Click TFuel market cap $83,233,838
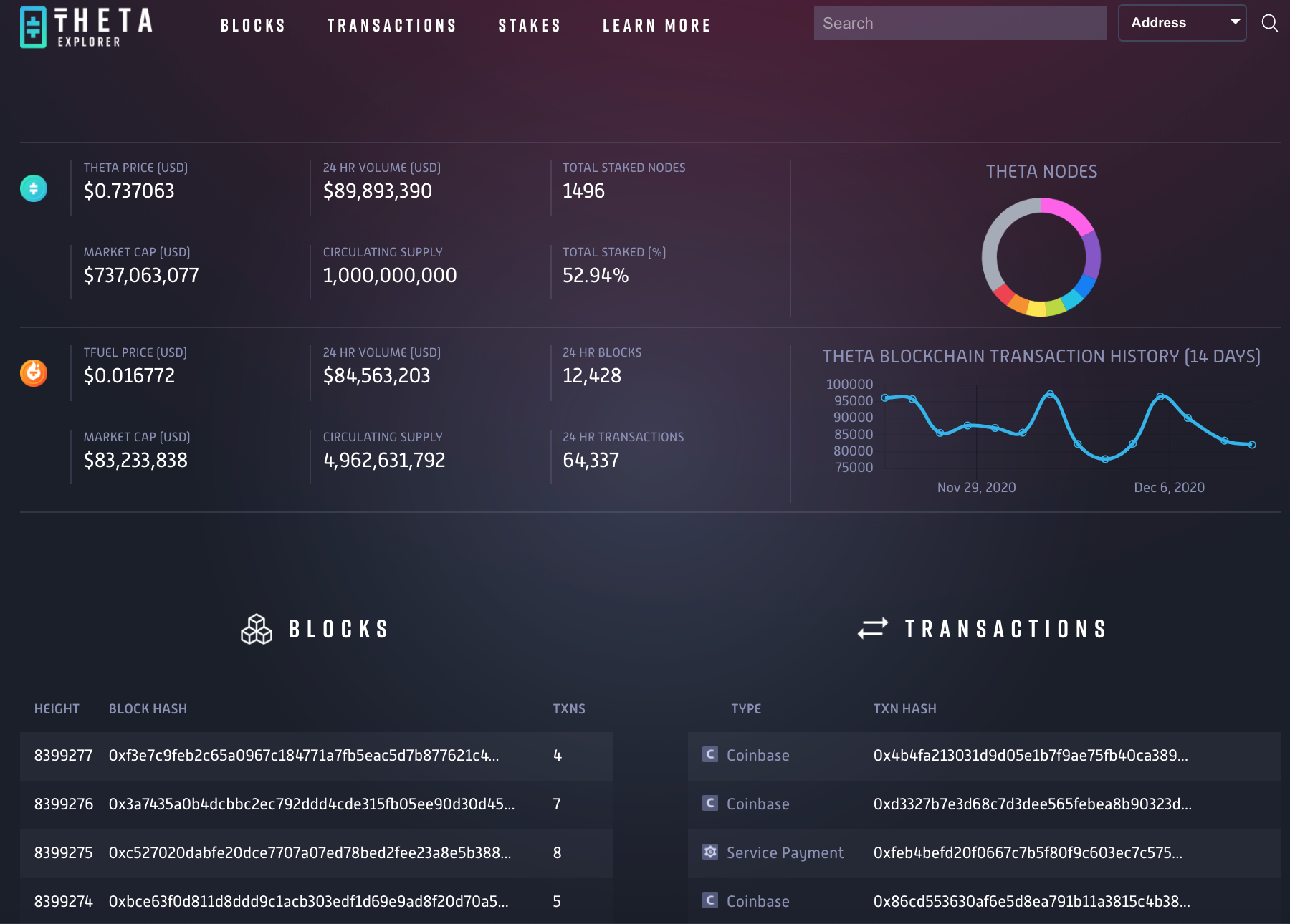 tap(135, 461)
